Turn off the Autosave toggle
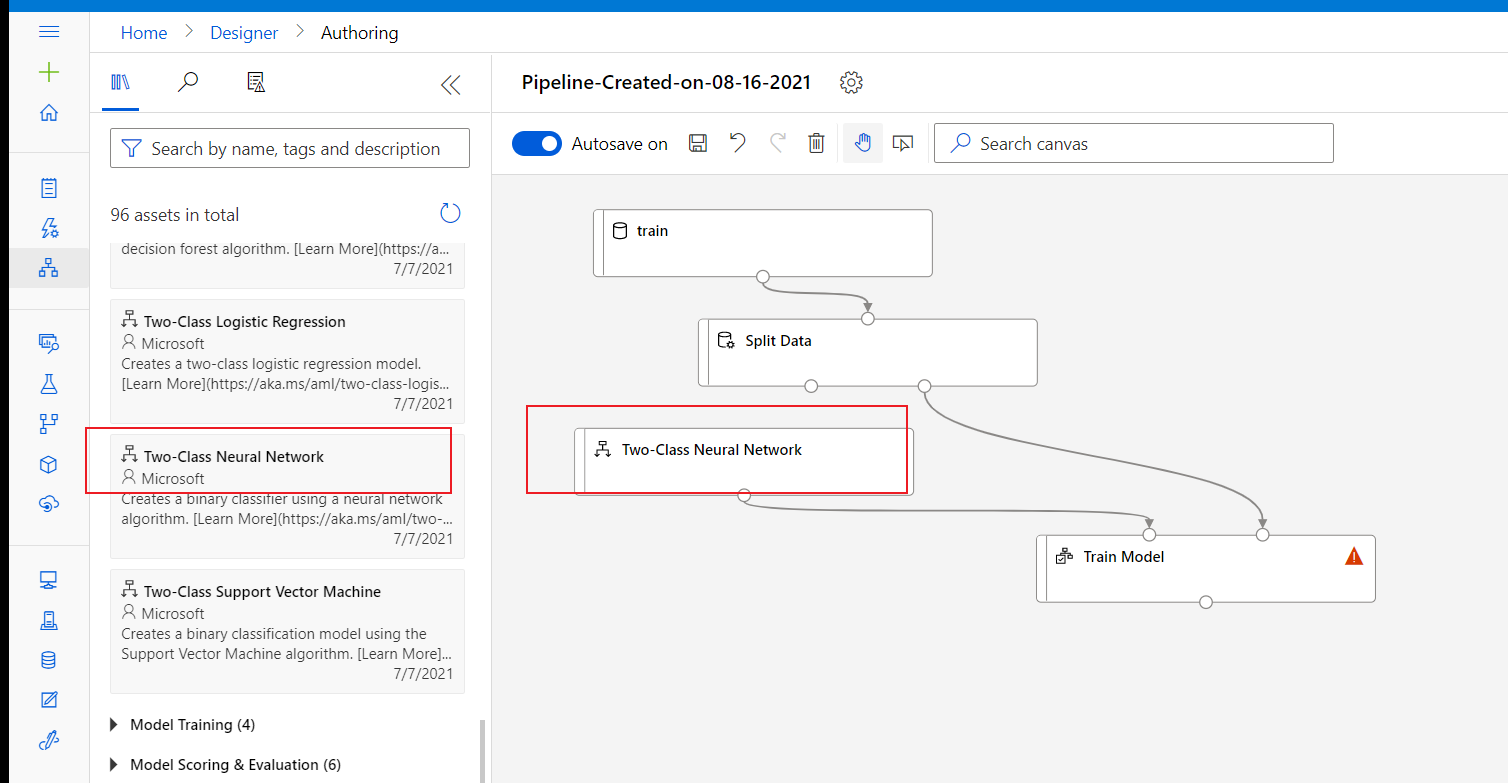 coord(537,143)
